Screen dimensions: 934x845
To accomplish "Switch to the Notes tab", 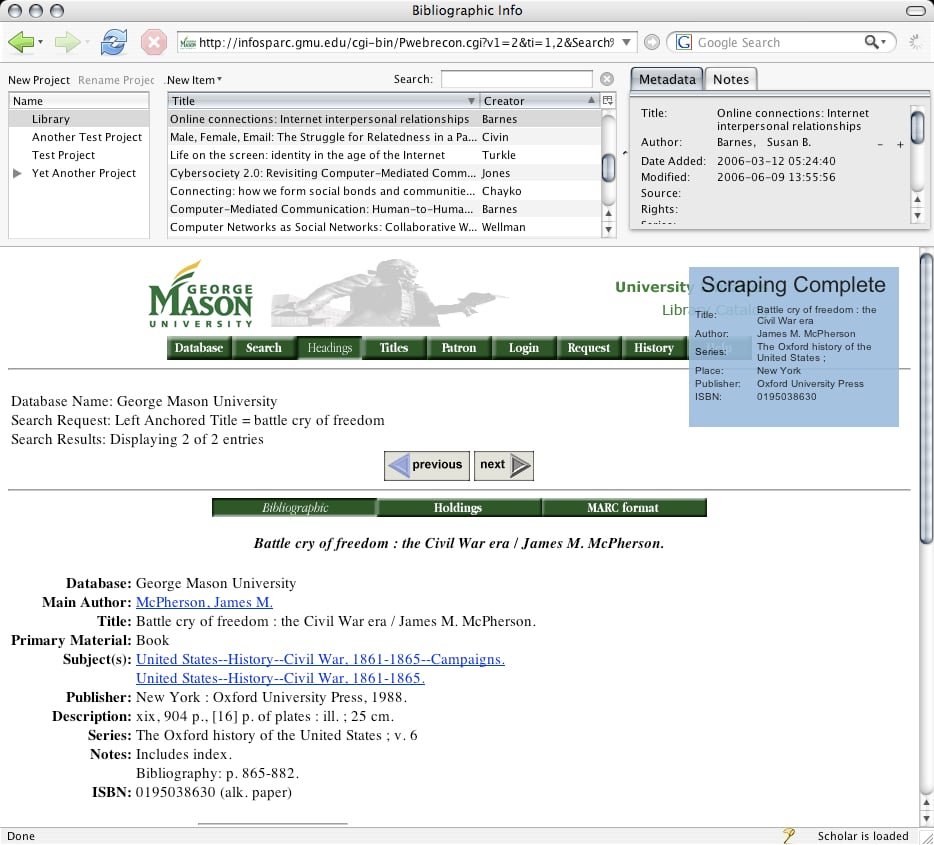I will tap(731, 79).
